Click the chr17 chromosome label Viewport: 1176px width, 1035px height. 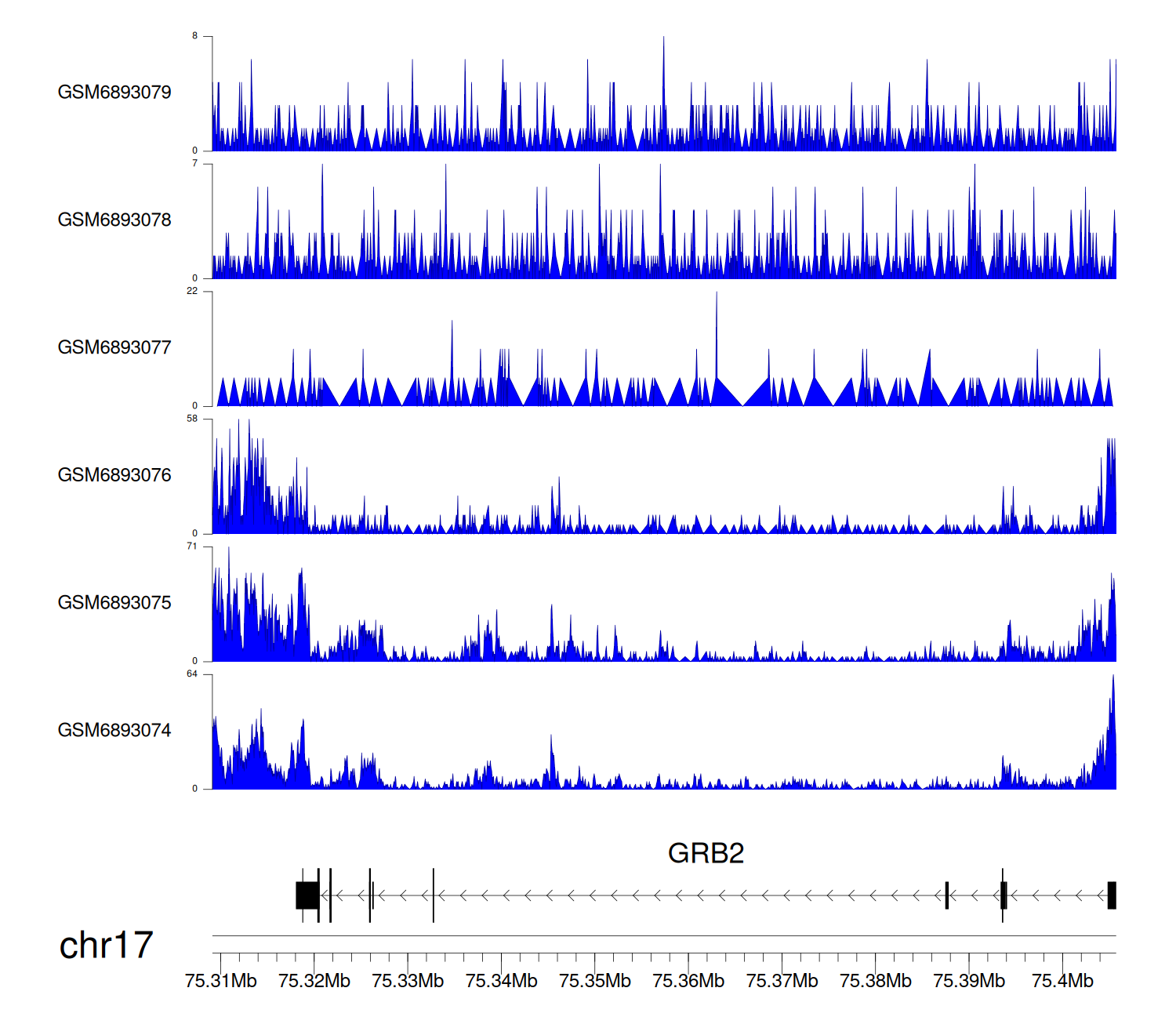click(x=106, y=946)
